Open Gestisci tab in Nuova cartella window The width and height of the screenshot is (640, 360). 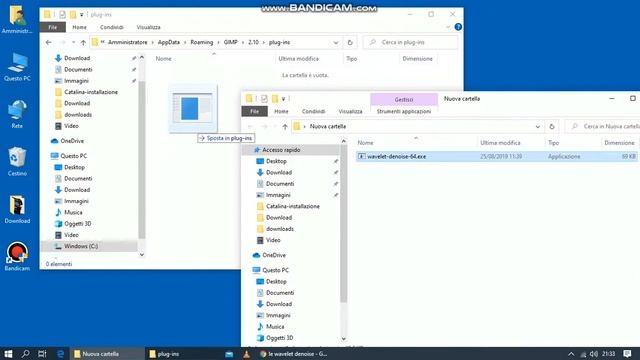(404, 100)
